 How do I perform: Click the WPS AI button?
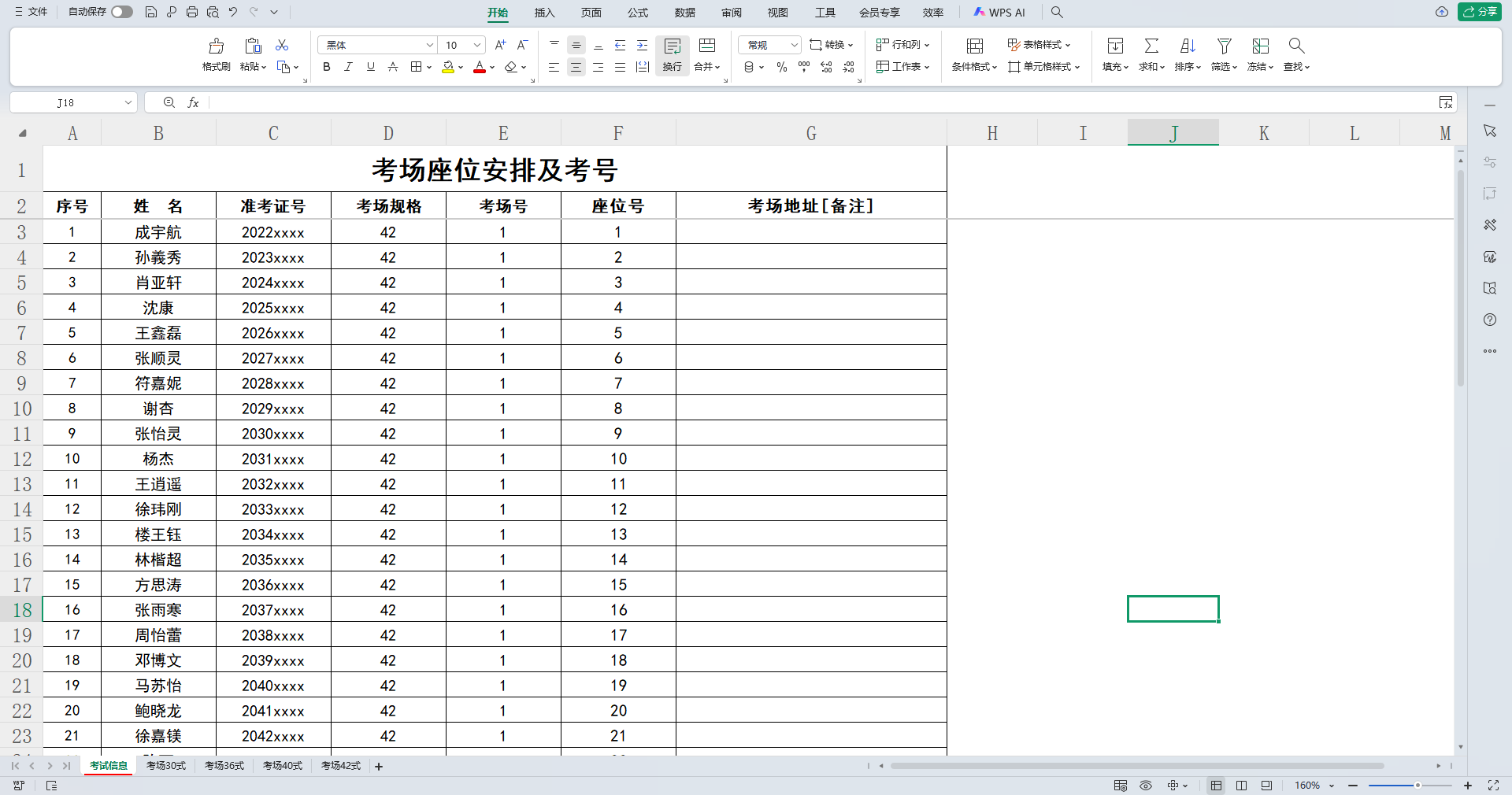coord(999,13)
